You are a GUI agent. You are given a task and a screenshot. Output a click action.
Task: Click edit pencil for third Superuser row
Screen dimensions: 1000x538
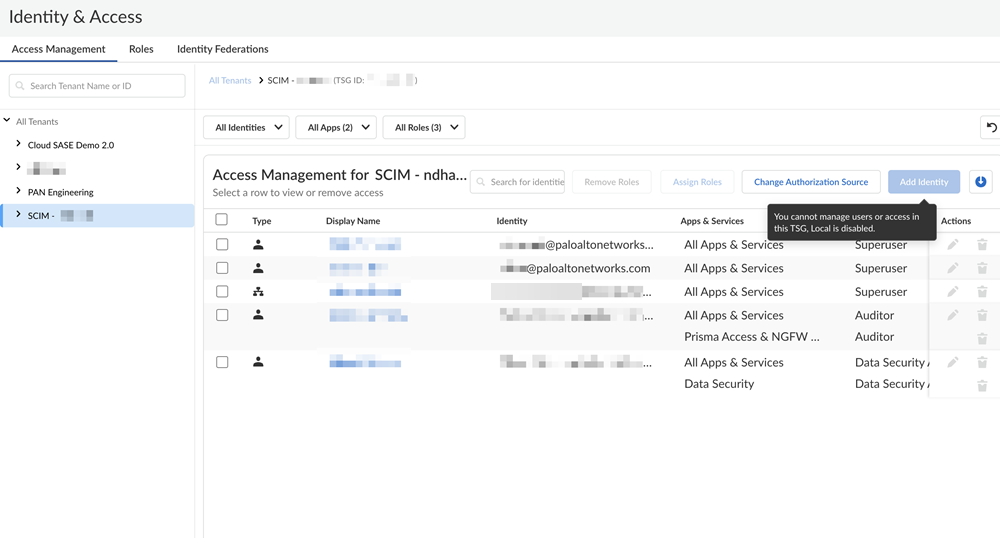tap(953, 292)
